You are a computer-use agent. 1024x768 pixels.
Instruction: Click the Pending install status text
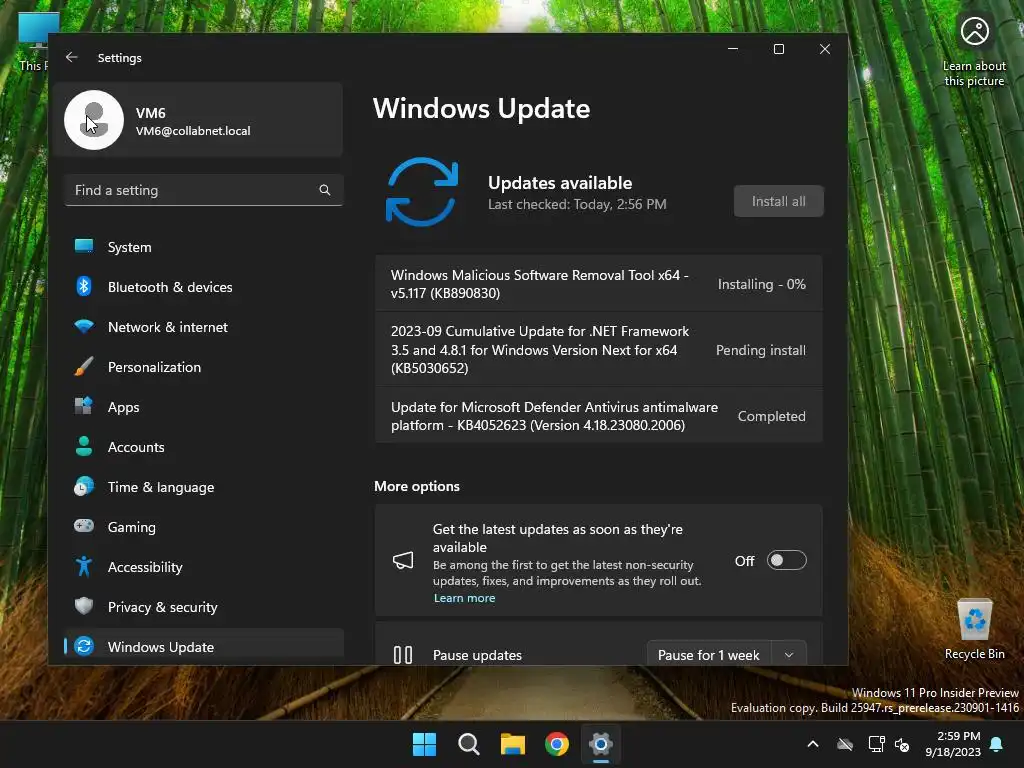[x=761, y=350]
